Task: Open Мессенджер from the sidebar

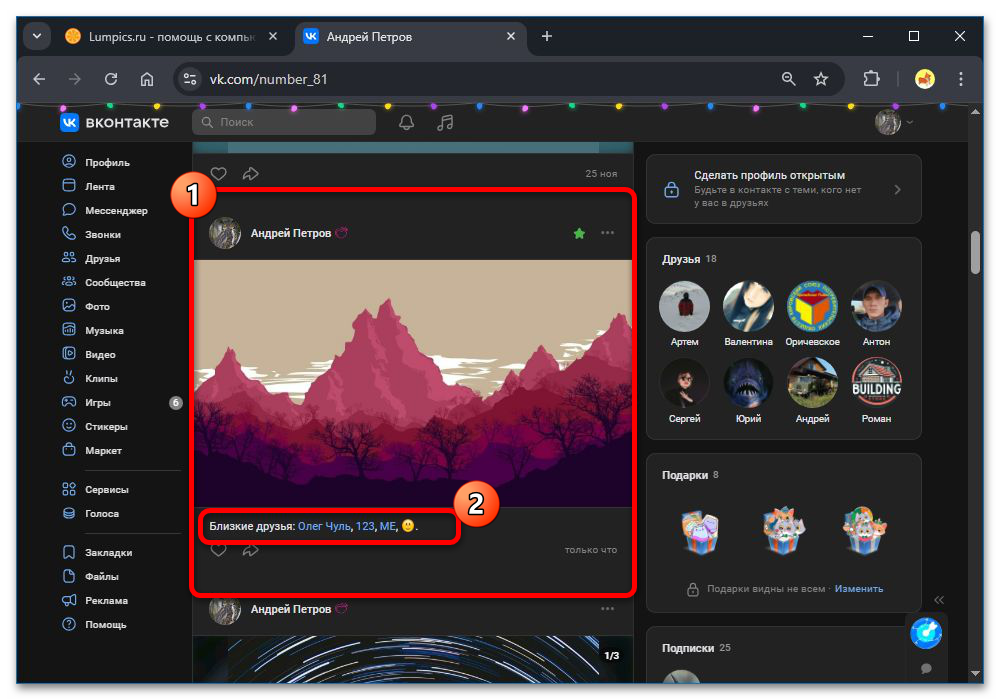Action: tap(105, 210)
